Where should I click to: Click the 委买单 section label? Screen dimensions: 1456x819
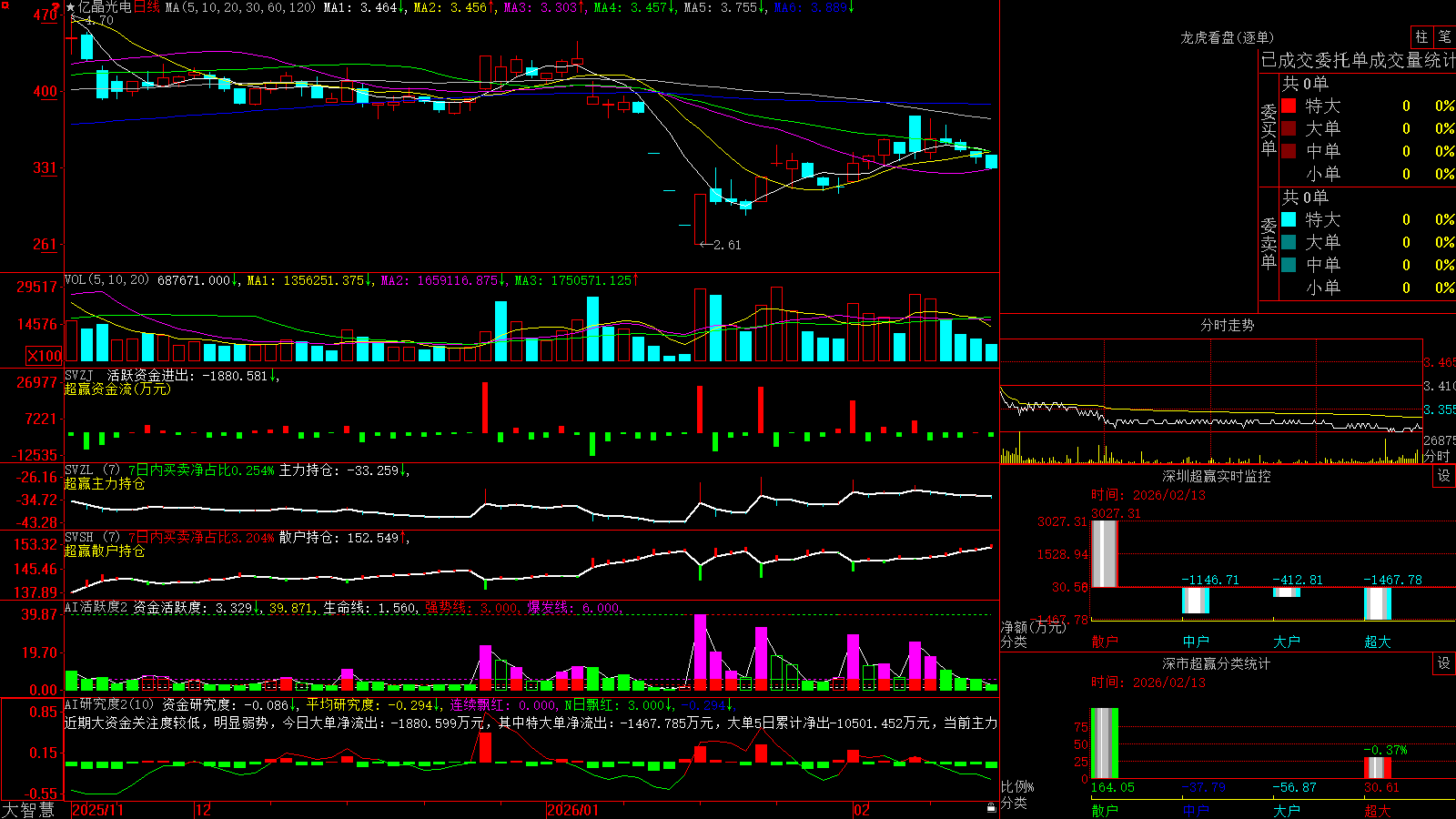point(1269,129)
